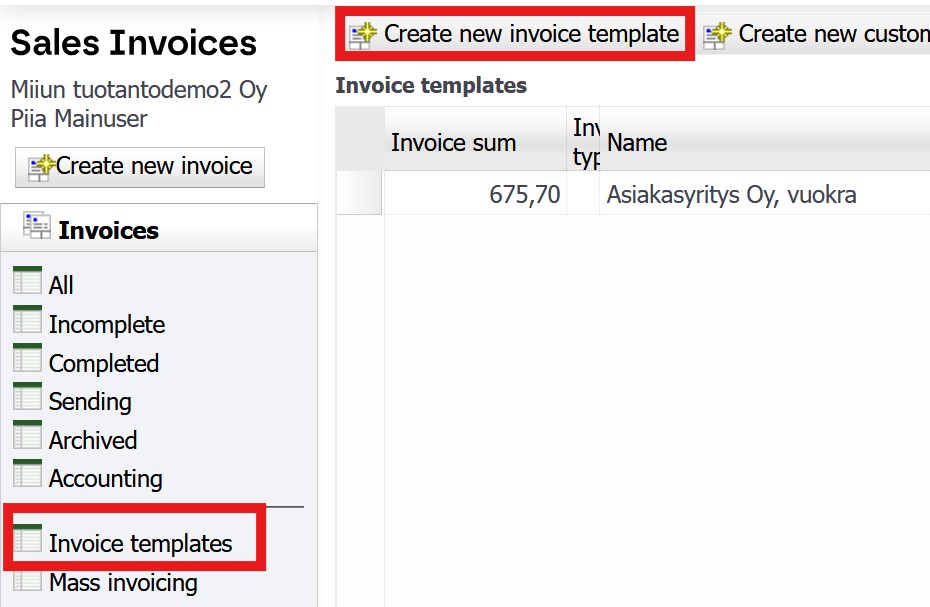
Task: Open the Incomplete invoices list
Action: pos(107,325)
